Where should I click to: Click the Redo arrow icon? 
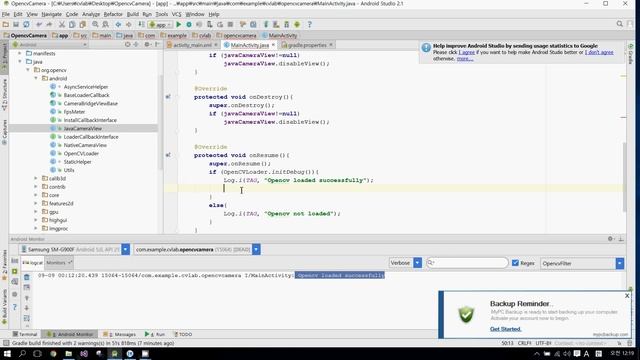[x=49, y=24]
